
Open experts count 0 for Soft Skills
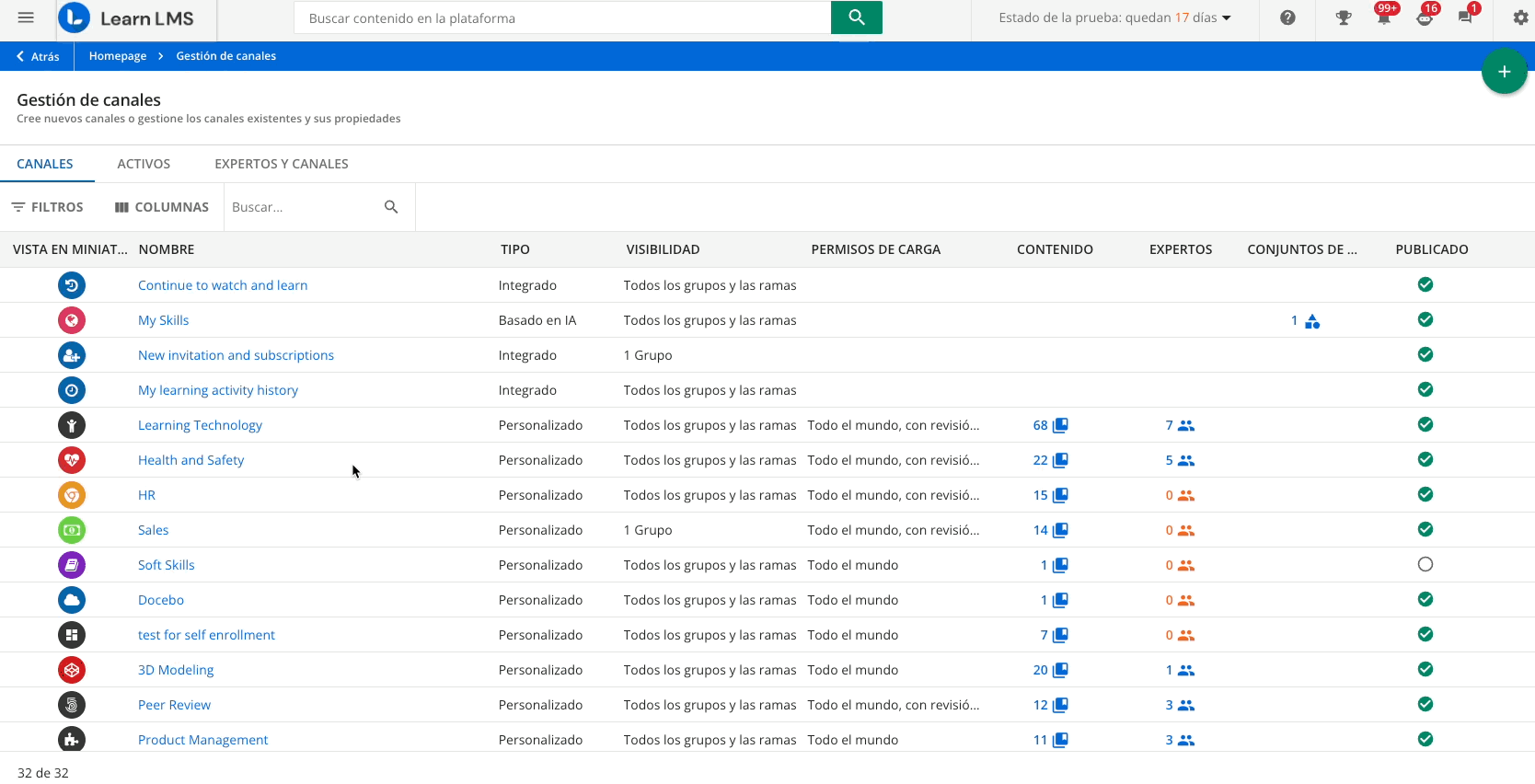[1180, 565]
